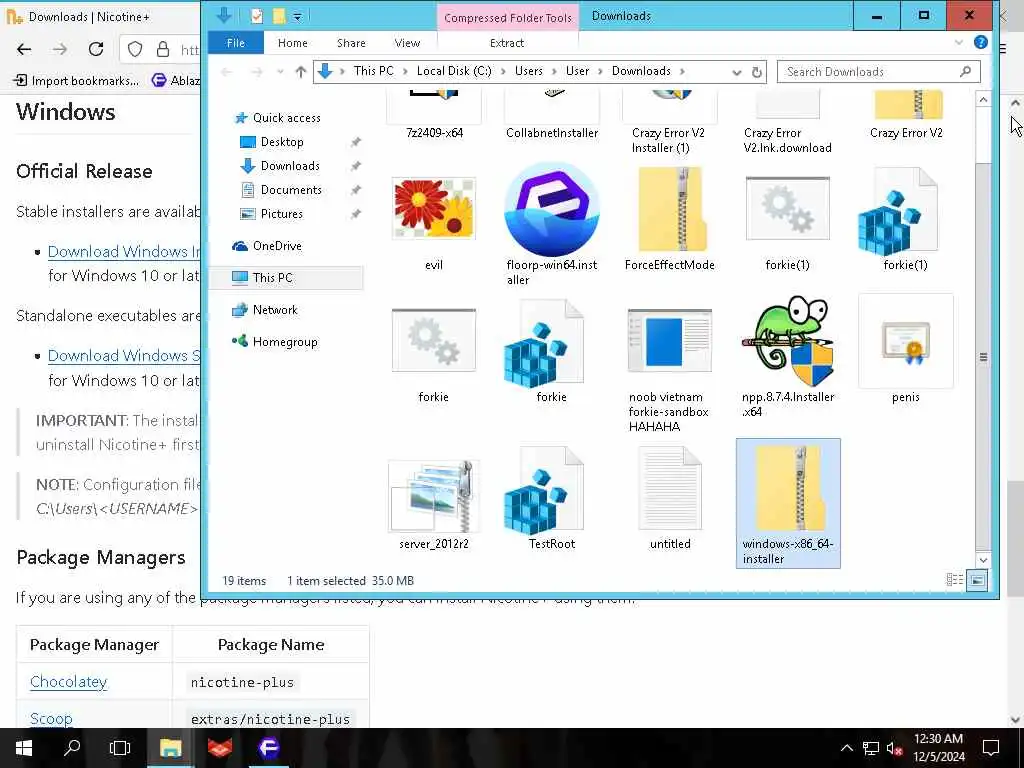
Task: Open recent locations dropdown arrow
Action: (x=280, y=72)
